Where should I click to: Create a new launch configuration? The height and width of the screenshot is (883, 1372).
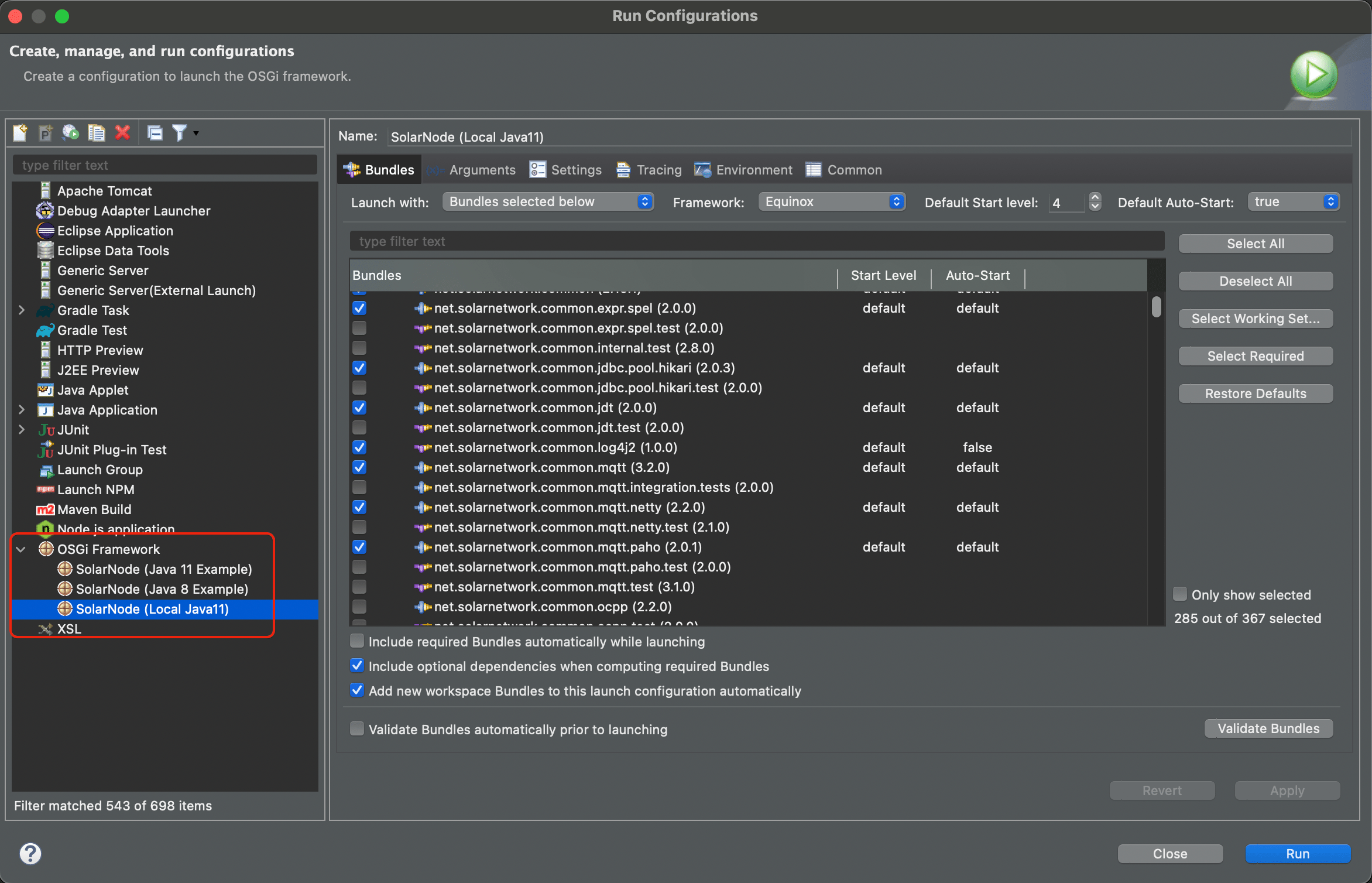19,133
